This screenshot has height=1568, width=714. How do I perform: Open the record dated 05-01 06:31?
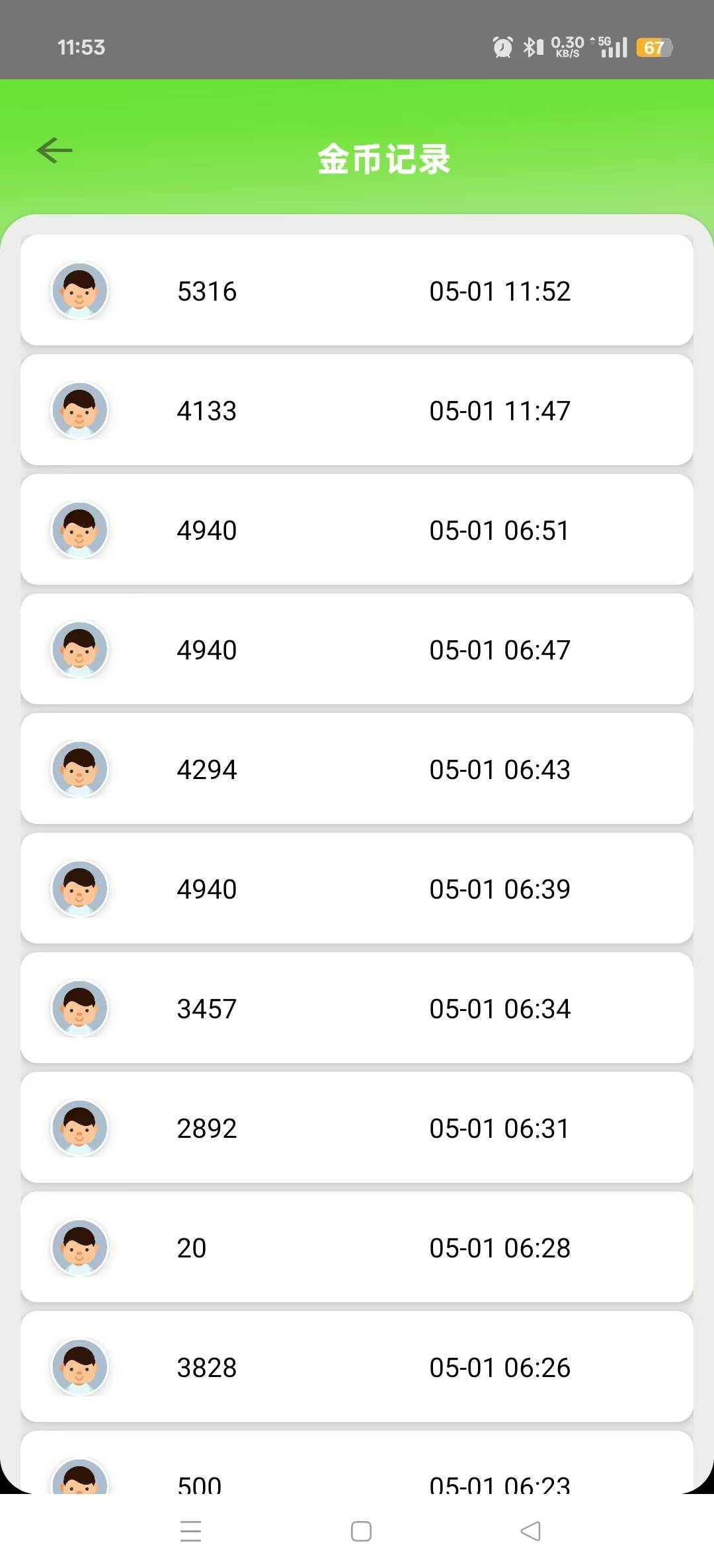[357, 1127]
